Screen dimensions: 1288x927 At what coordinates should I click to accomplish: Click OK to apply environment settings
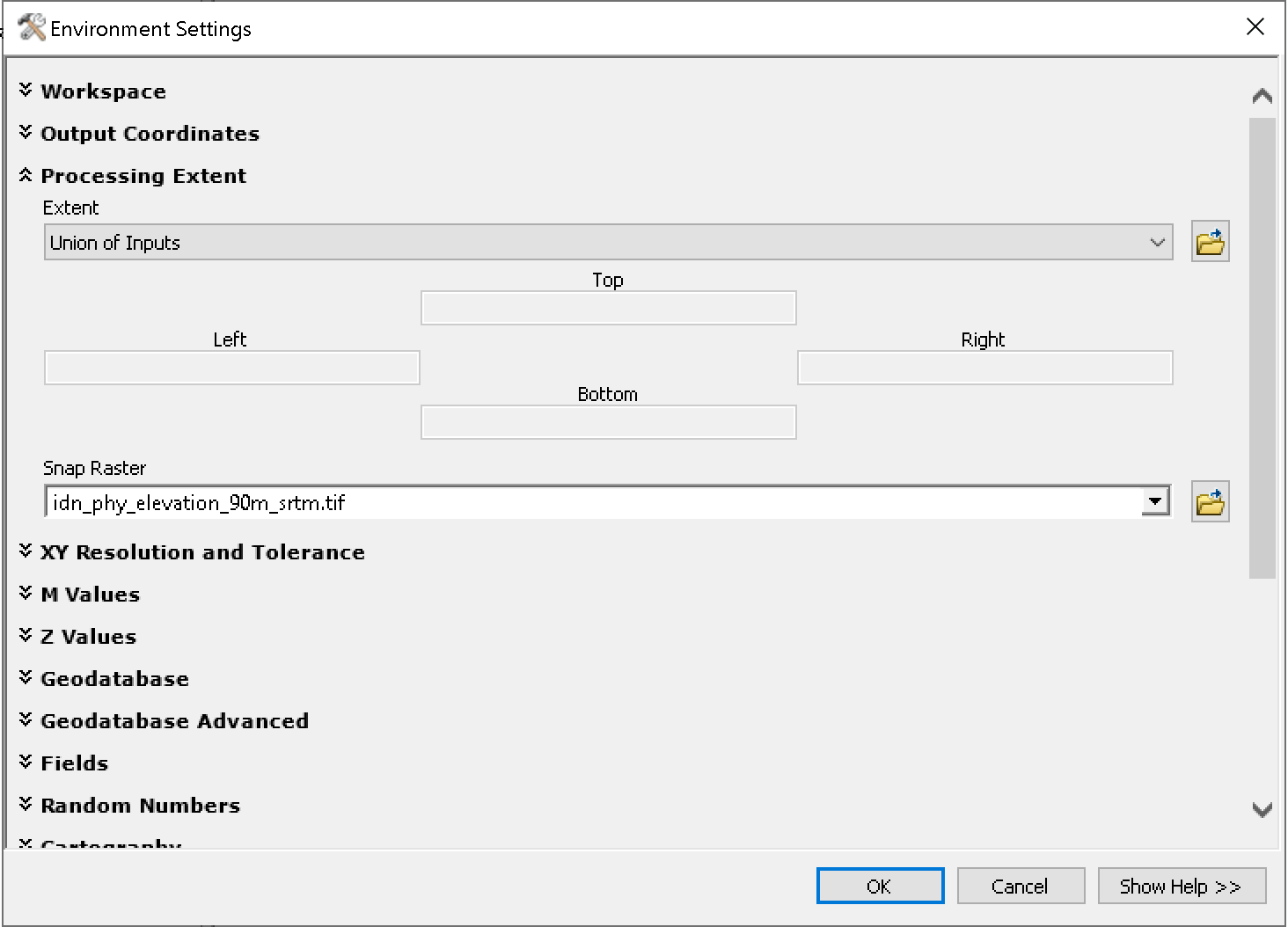pos(880,887)
